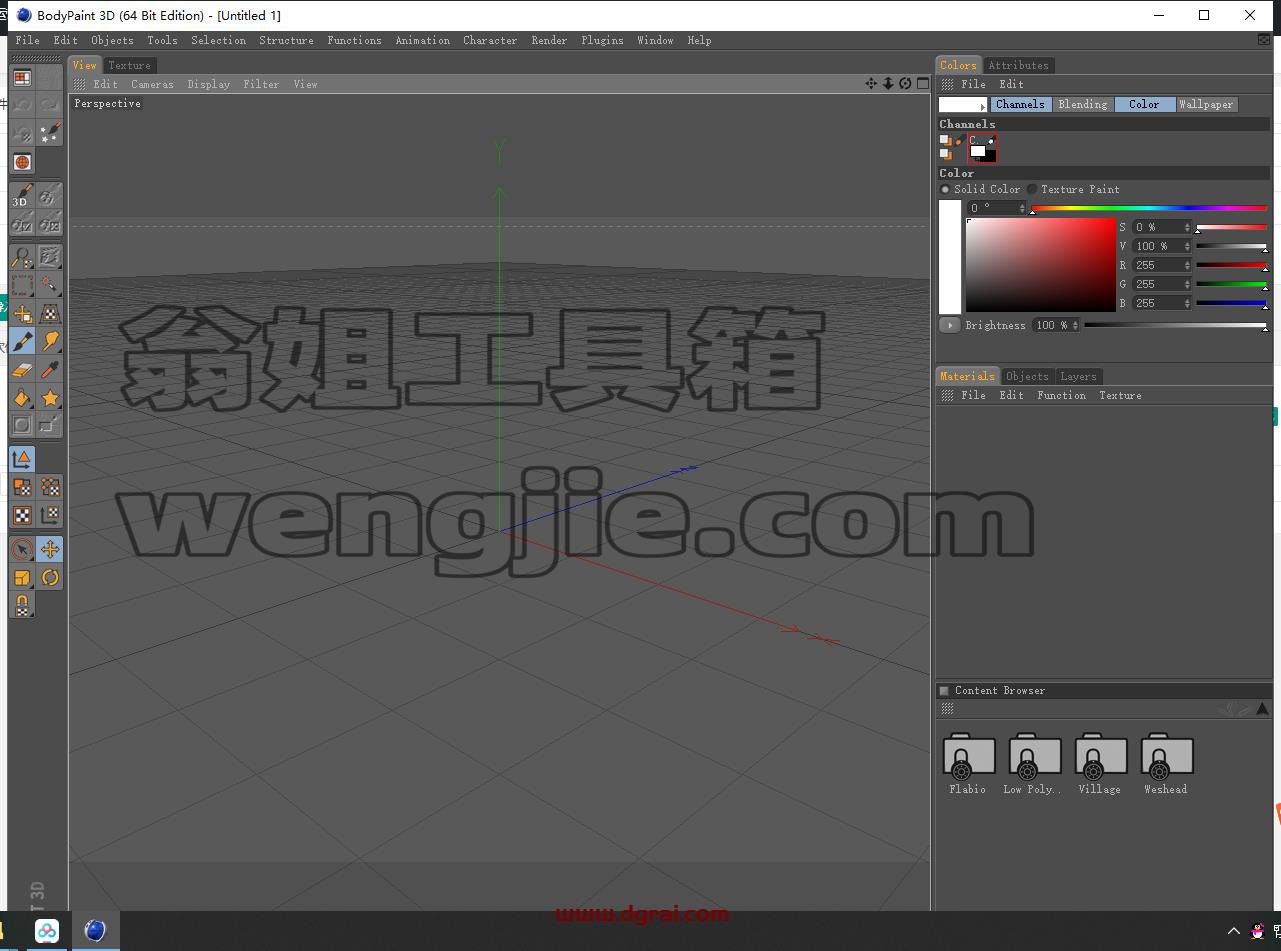The image size is (1281, 951).
Task: Toggle the Content Browser panel checkbox
Action: (x=944, y=691)
